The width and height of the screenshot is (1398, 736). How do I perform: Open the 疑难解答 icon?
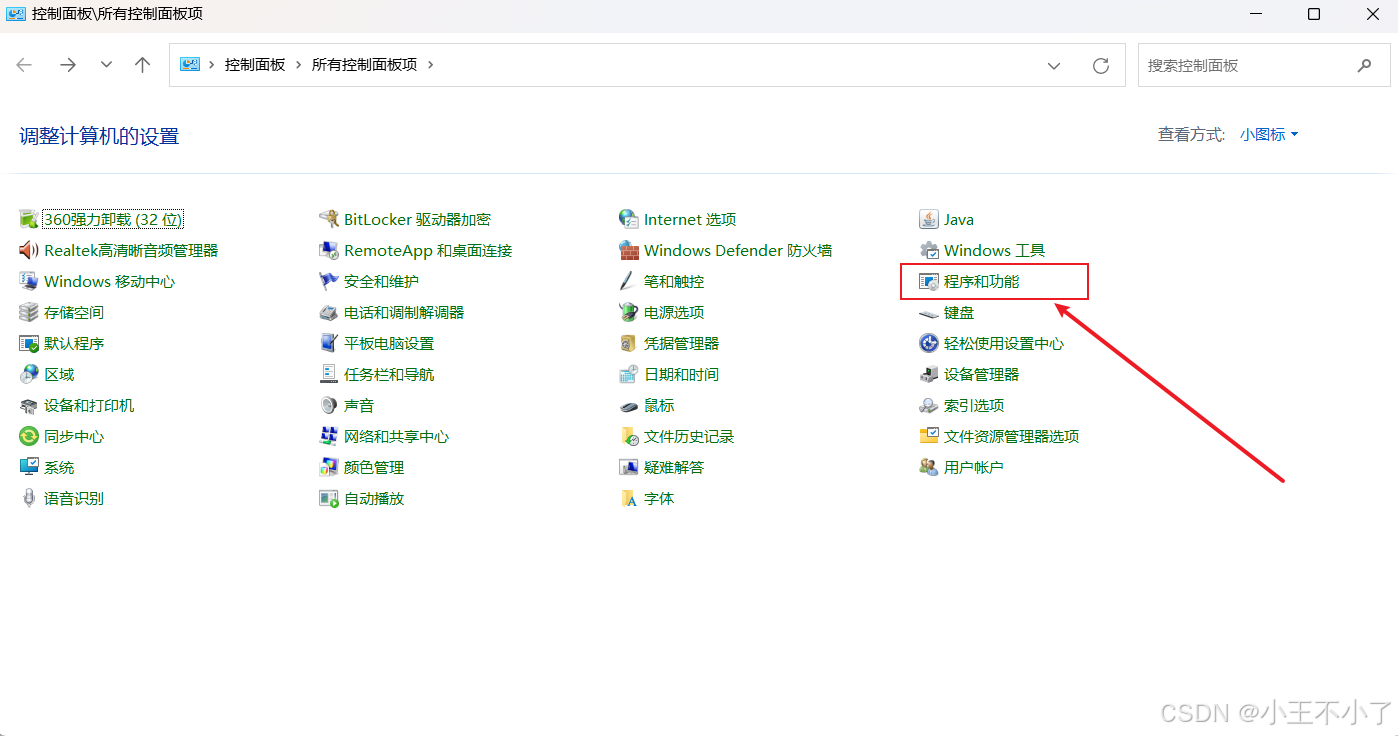629,467
